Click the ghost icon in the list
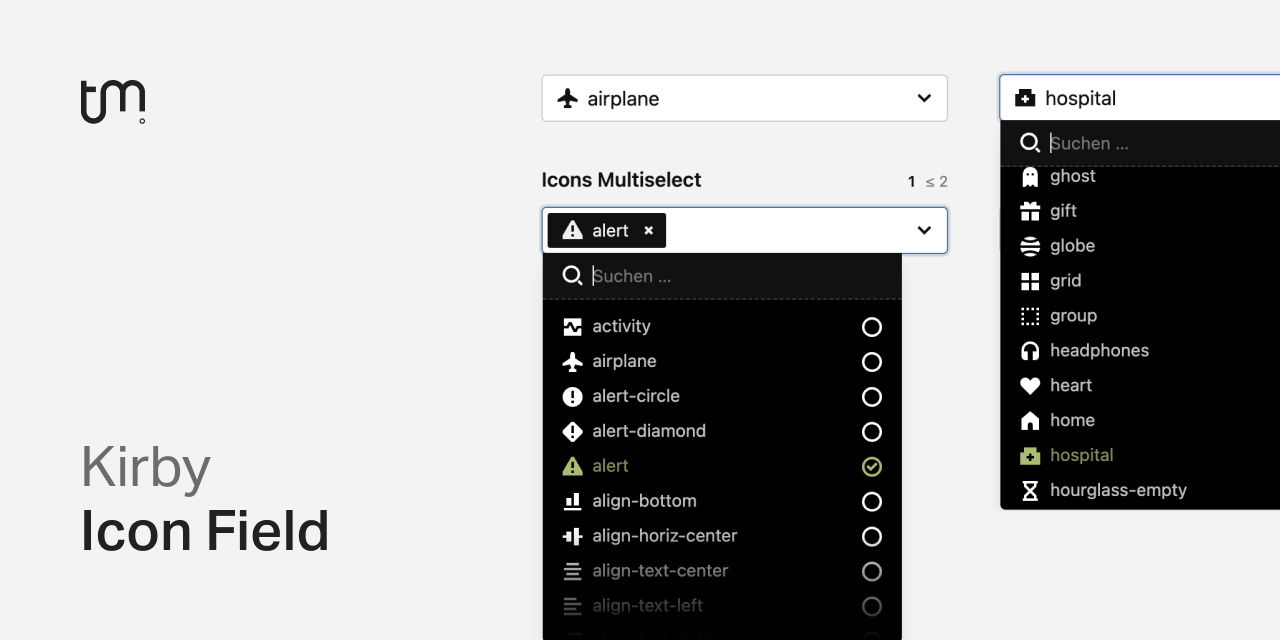 [1072, 176]
